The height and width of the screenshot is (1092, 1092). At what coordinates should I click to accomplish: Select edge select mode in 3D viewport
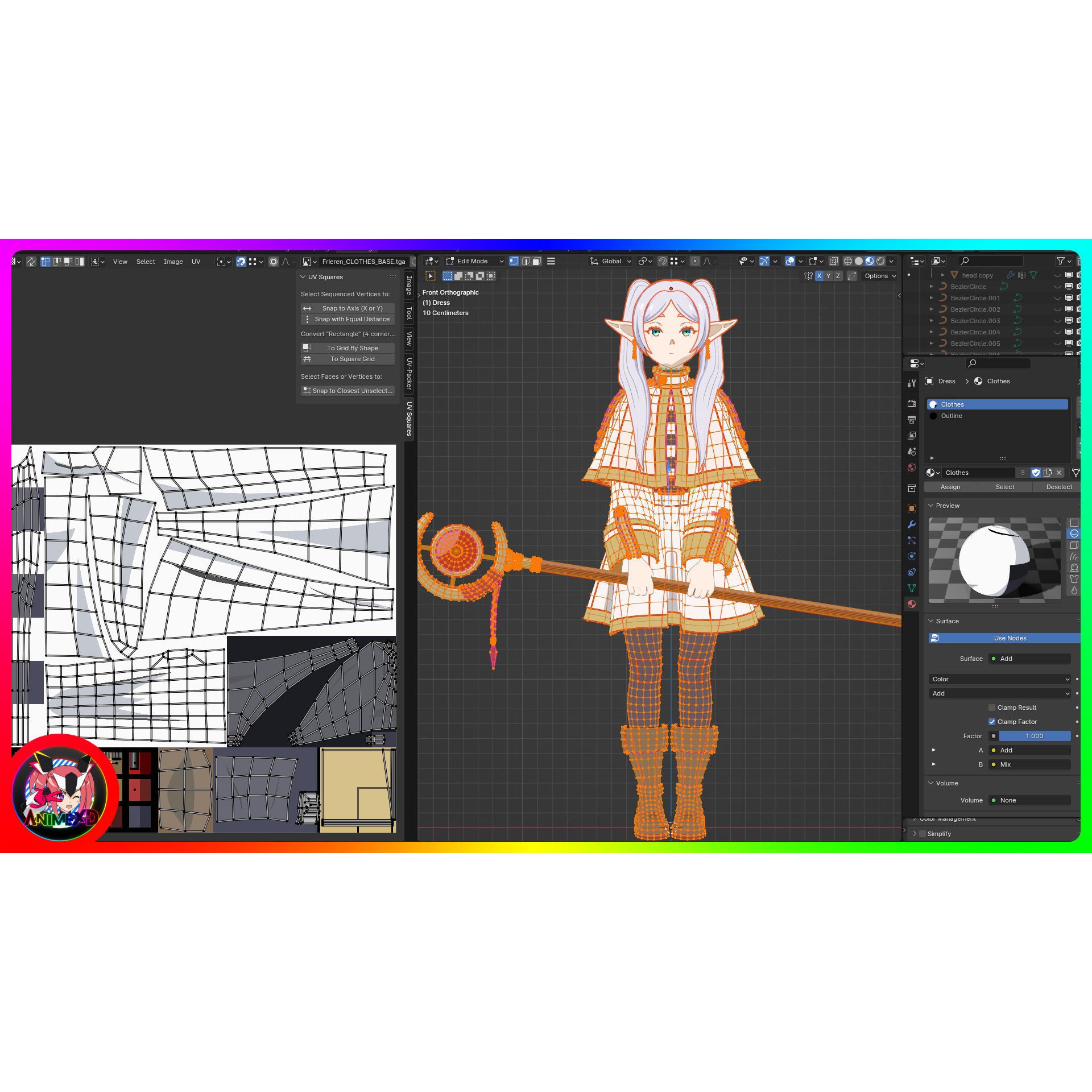click(x=526, y=261)
